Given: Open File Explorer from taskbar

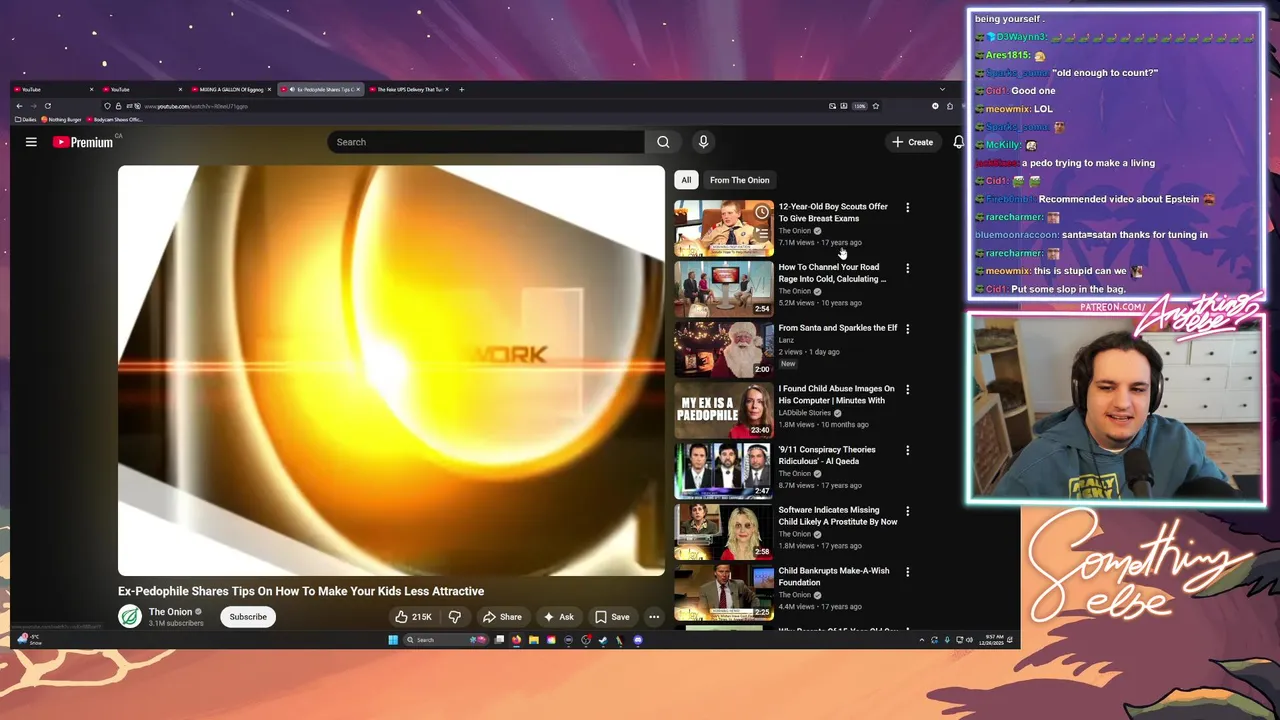Looking at the screenshot, I should click(534, 640).
